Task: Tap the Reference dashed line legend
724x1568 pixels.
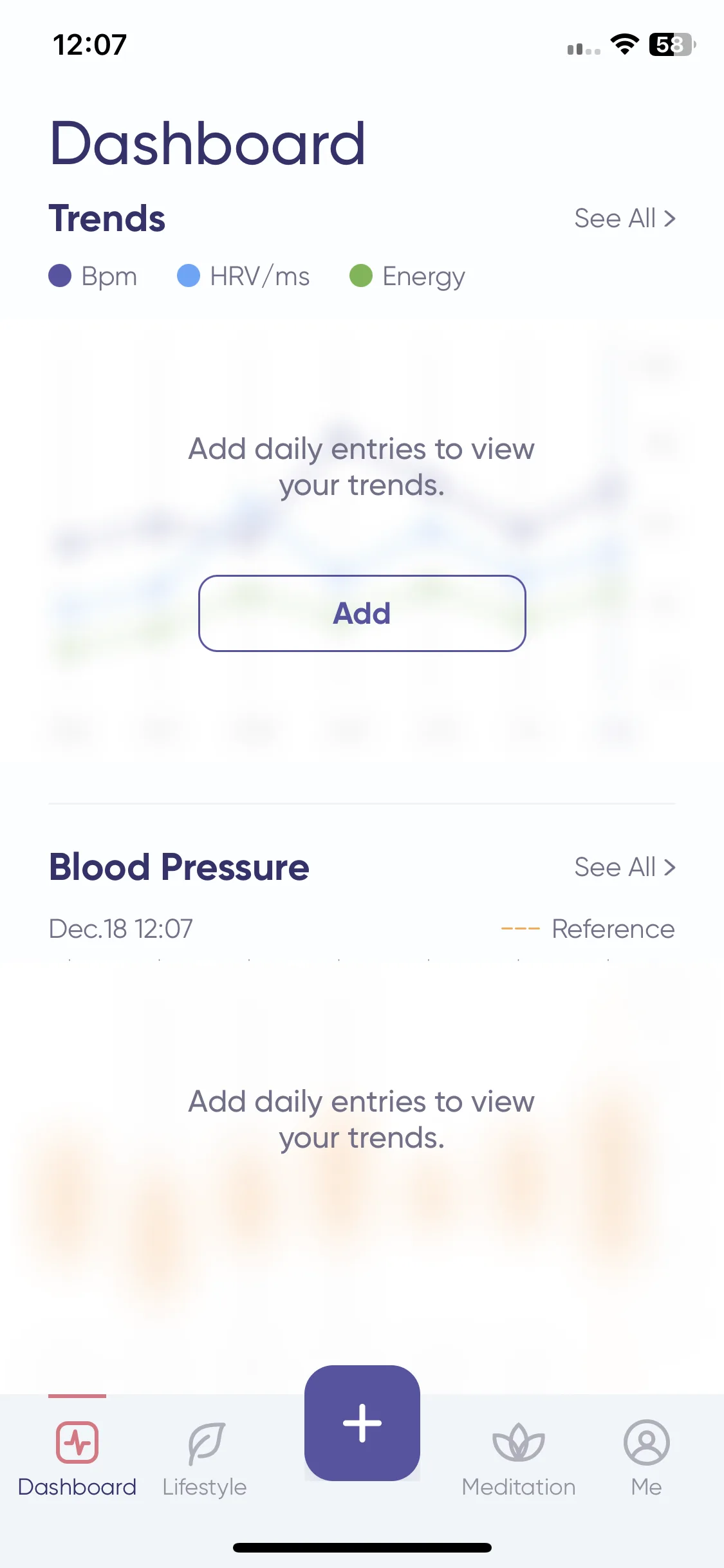Action: [x=588, y=929]
